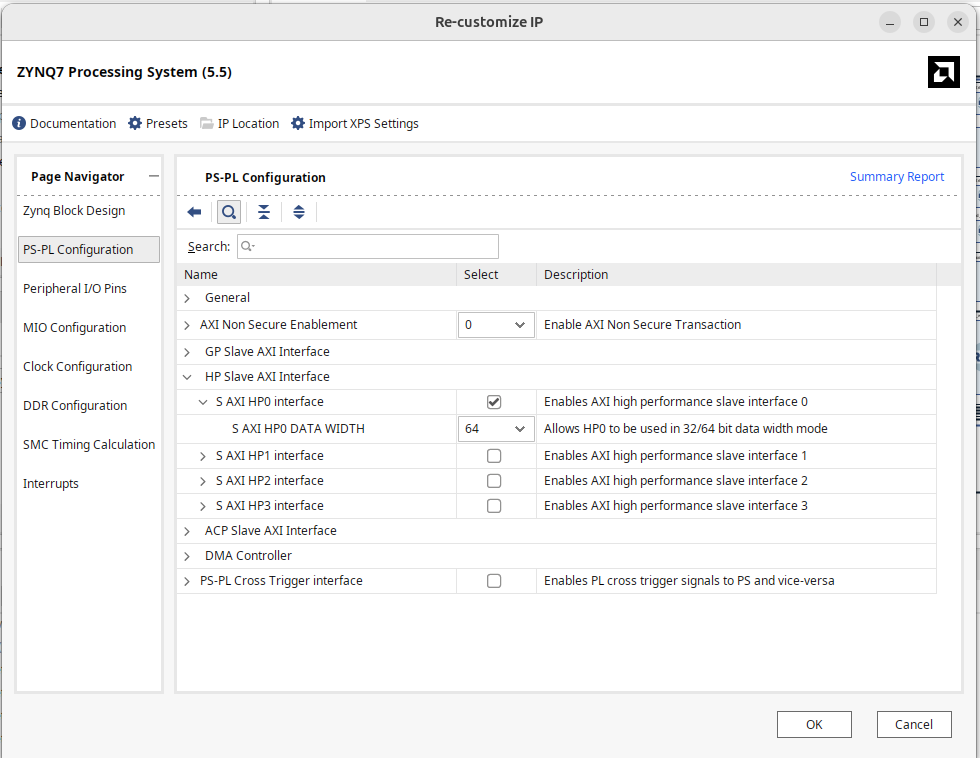Click the back arrow toolbar icon
This screenshot has height=758, width=980.
[195, 212]
